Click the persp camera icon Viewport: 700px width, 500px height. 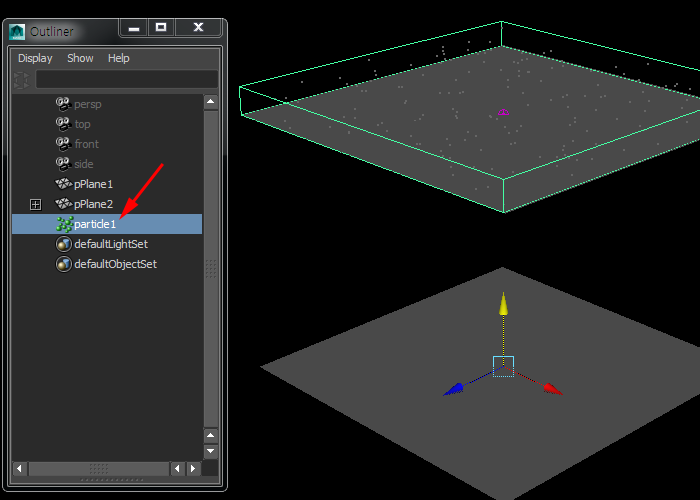pos(63,104)
